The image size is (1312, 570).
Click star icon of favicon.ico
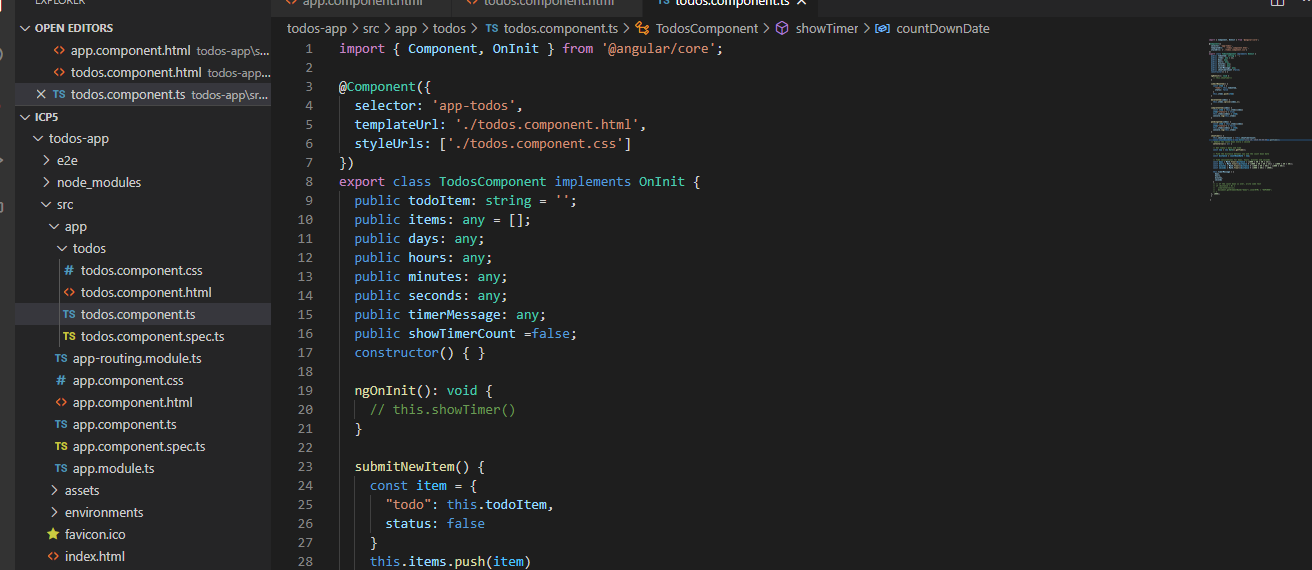click(53, 534)
